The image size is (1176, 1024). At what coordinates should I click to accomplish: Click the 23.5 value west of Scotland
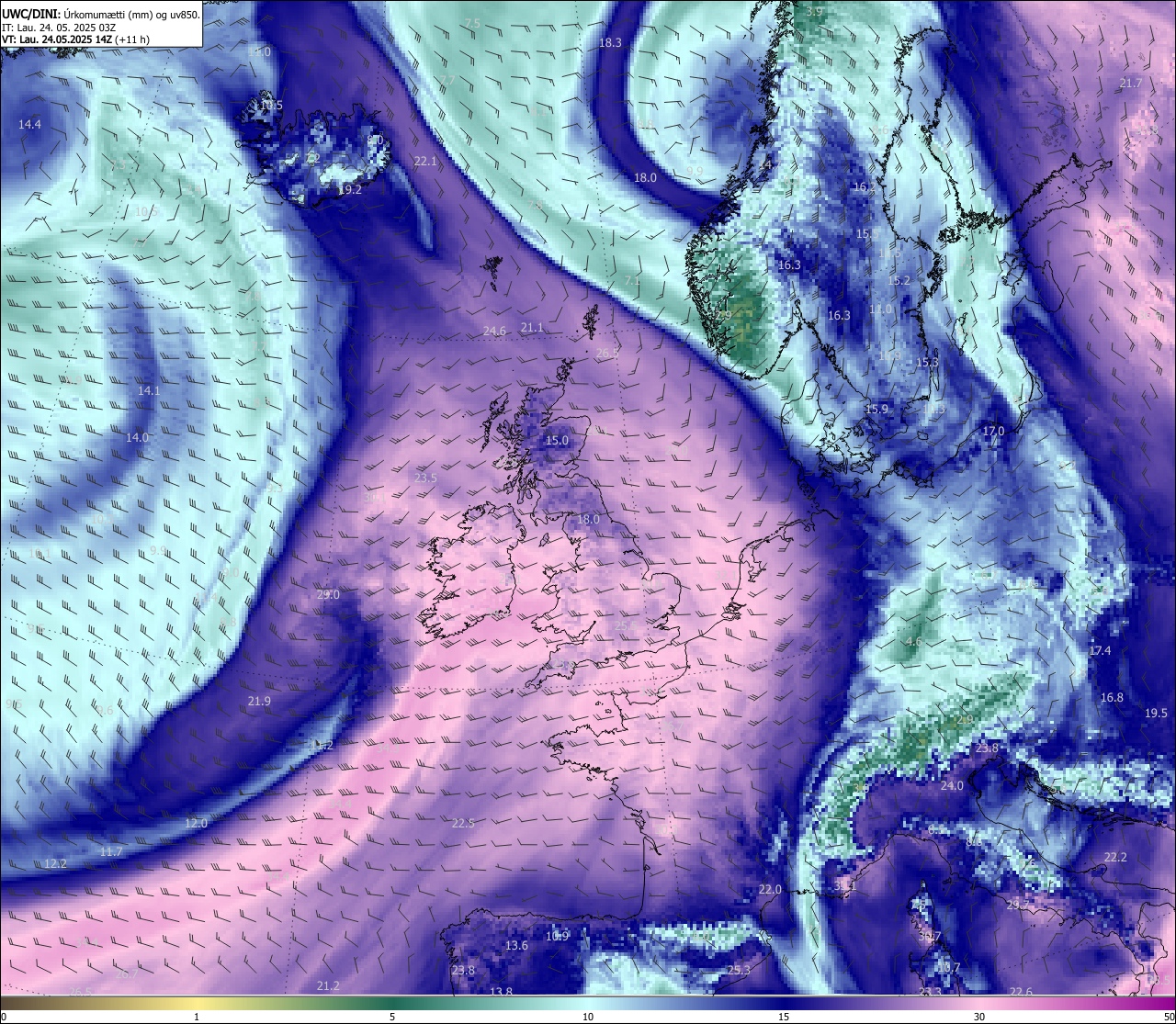[x=425, y=478]
